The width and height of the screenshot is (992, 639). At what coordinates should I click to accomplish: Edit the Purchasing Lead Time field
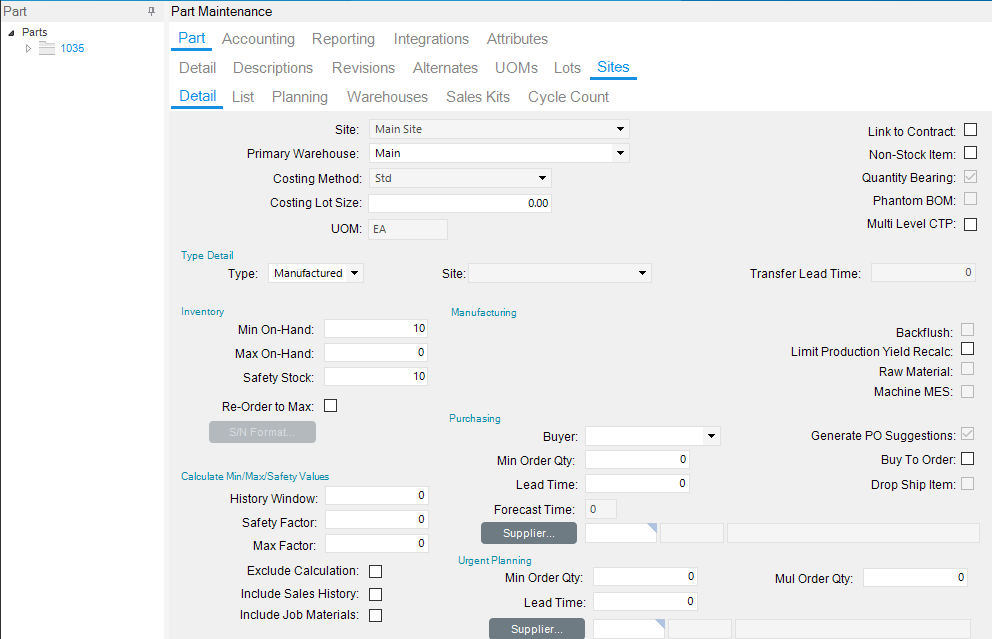(x=637, y=483)
